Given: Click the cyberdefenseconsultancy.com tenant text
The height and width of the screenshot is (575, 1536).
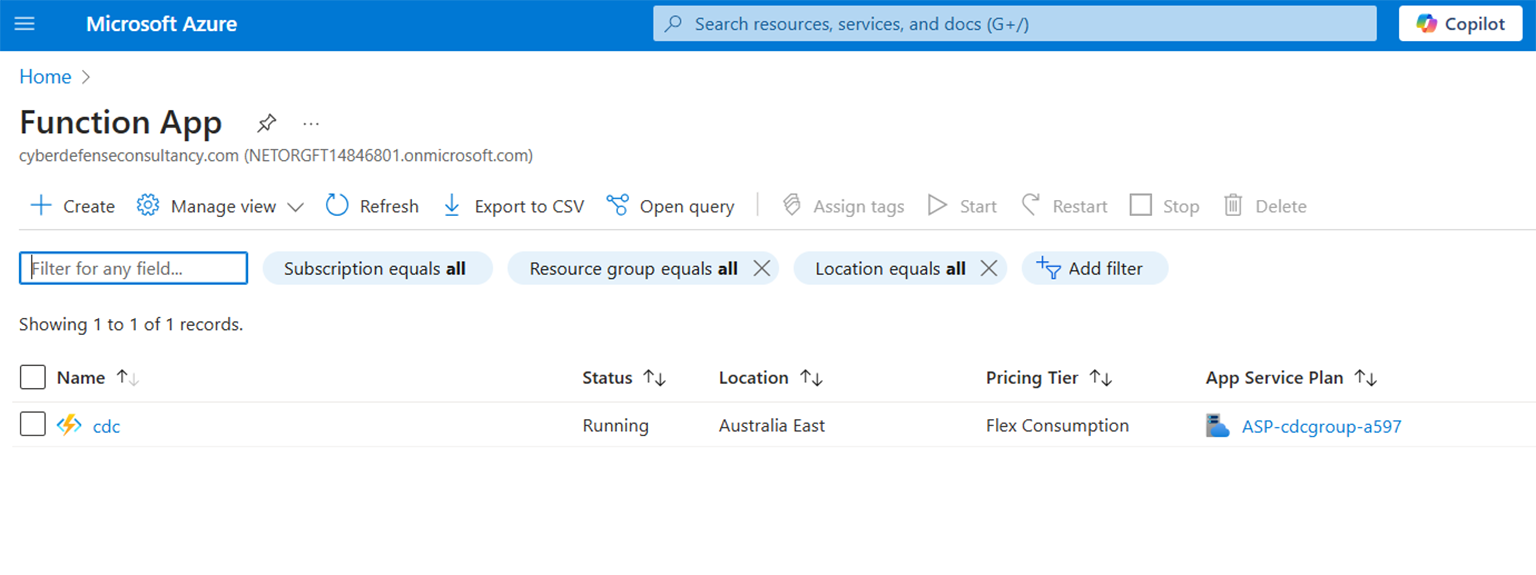Looking at the screenshot, I should pyautogui.click(x=276, y=156).
